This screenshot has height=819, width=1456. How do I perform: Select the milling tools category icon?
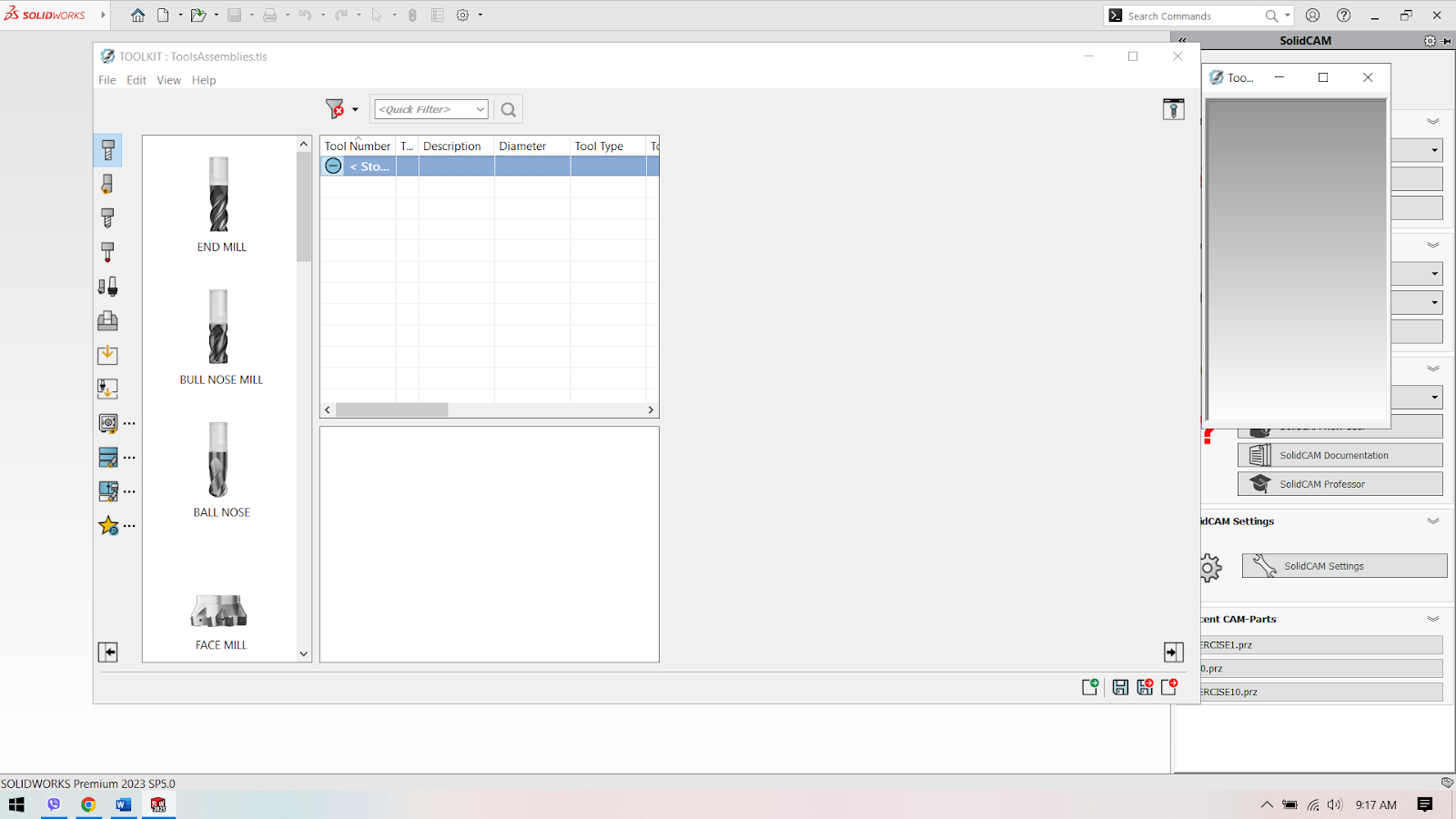pos(107,150)
